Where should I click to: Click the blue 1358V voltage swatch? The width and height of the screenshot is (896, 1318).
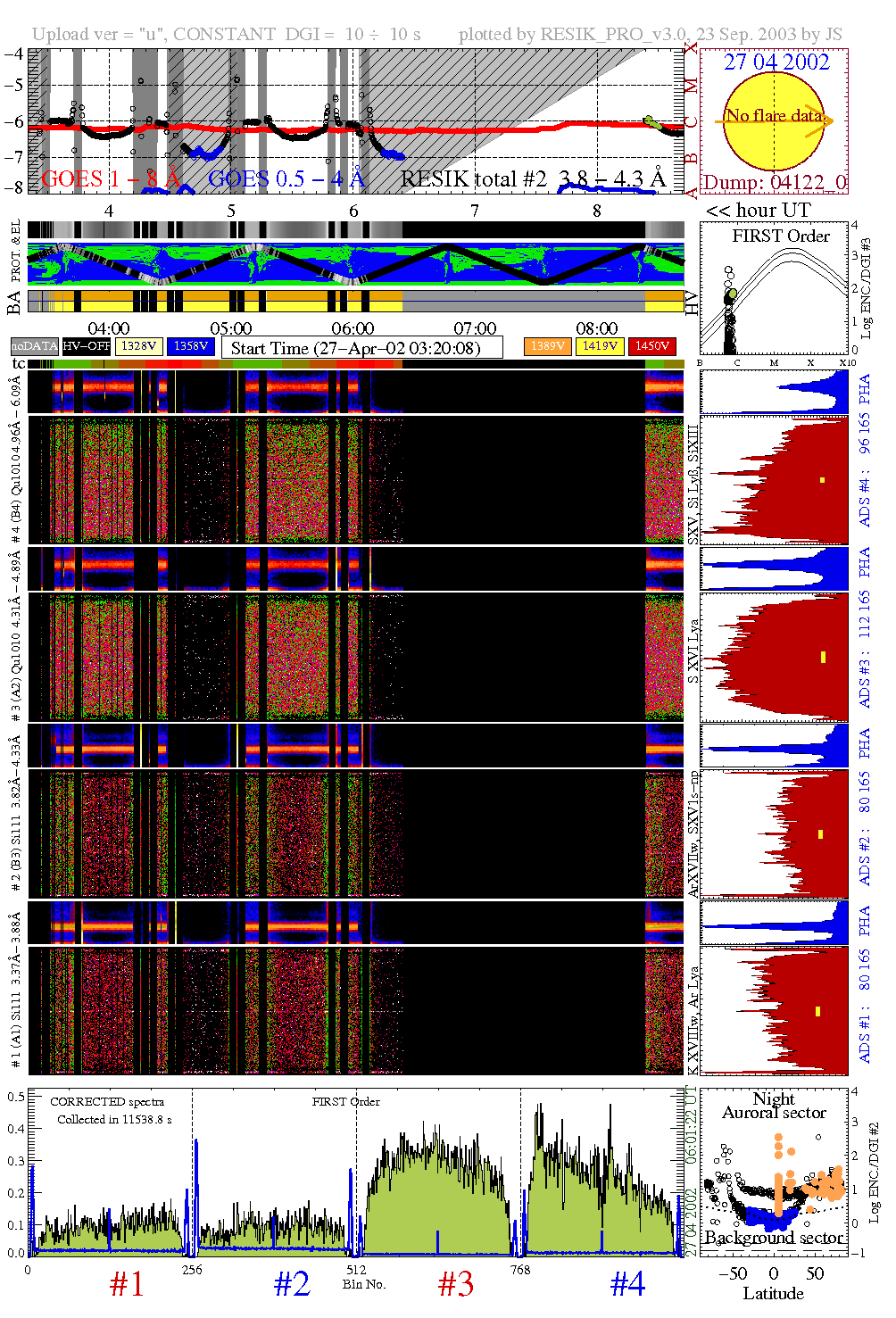click(x=190, y=346)
